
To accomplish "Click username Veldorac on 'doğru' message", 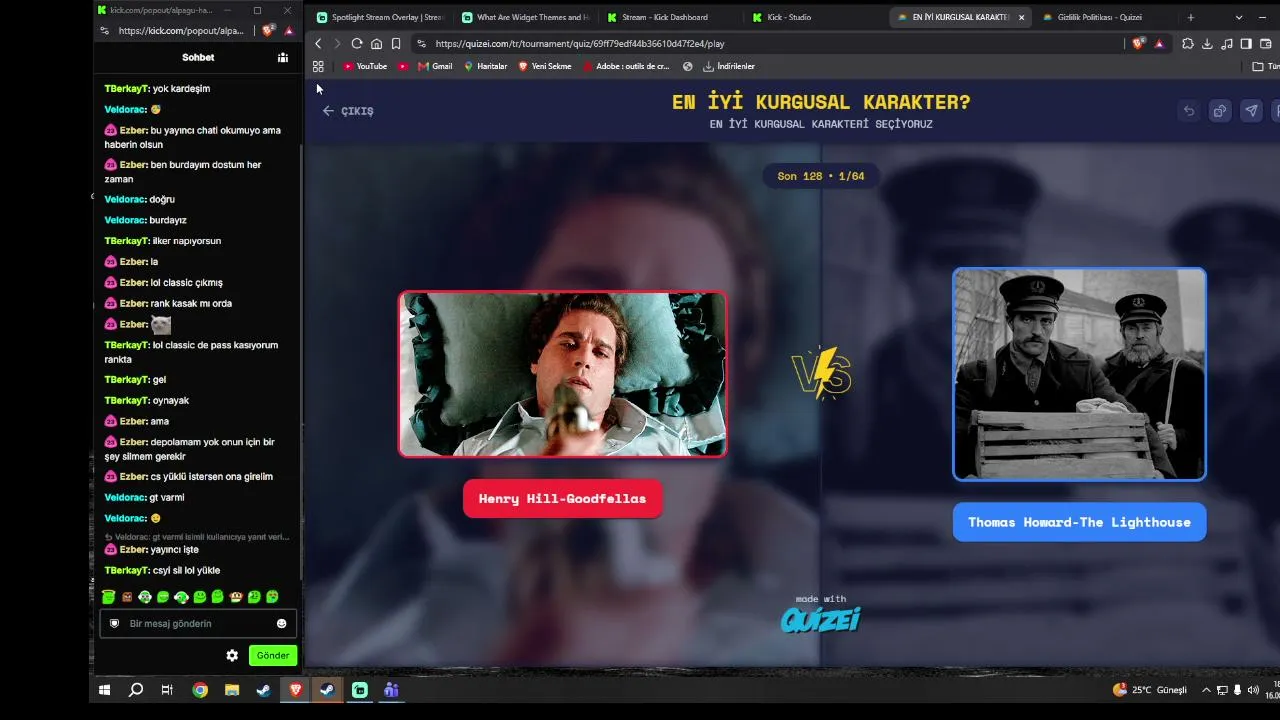I will tap(125, 199).
